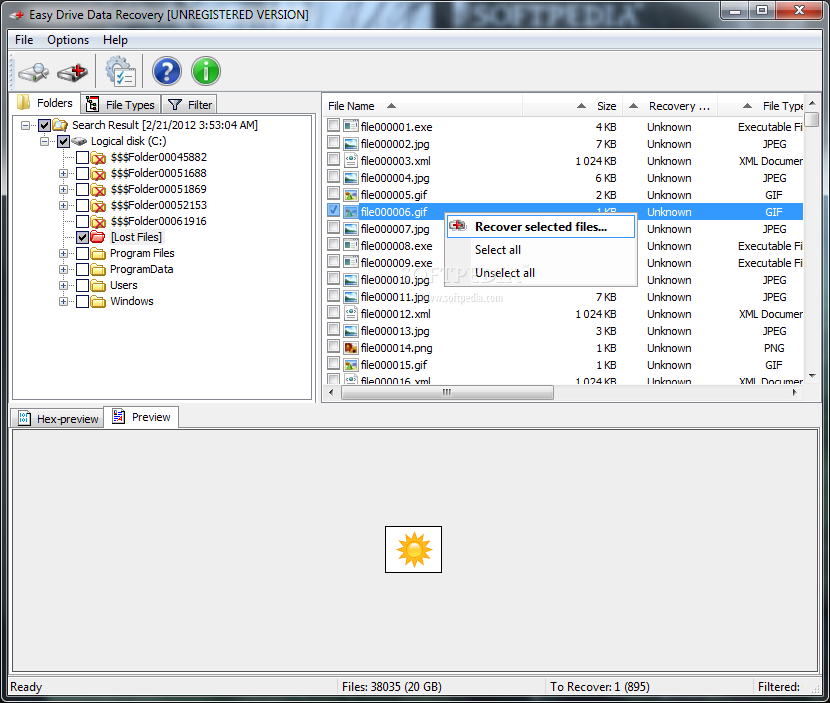The height and width of the screenshot is (703, 830).
Task: Click the recover drive red cross icon
Action: 73,72
